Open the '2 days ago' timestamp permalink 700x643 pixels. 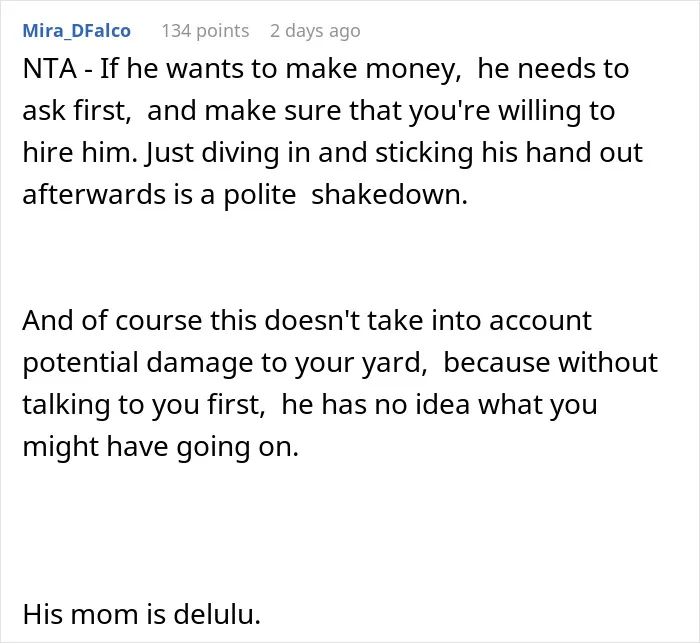315,31
